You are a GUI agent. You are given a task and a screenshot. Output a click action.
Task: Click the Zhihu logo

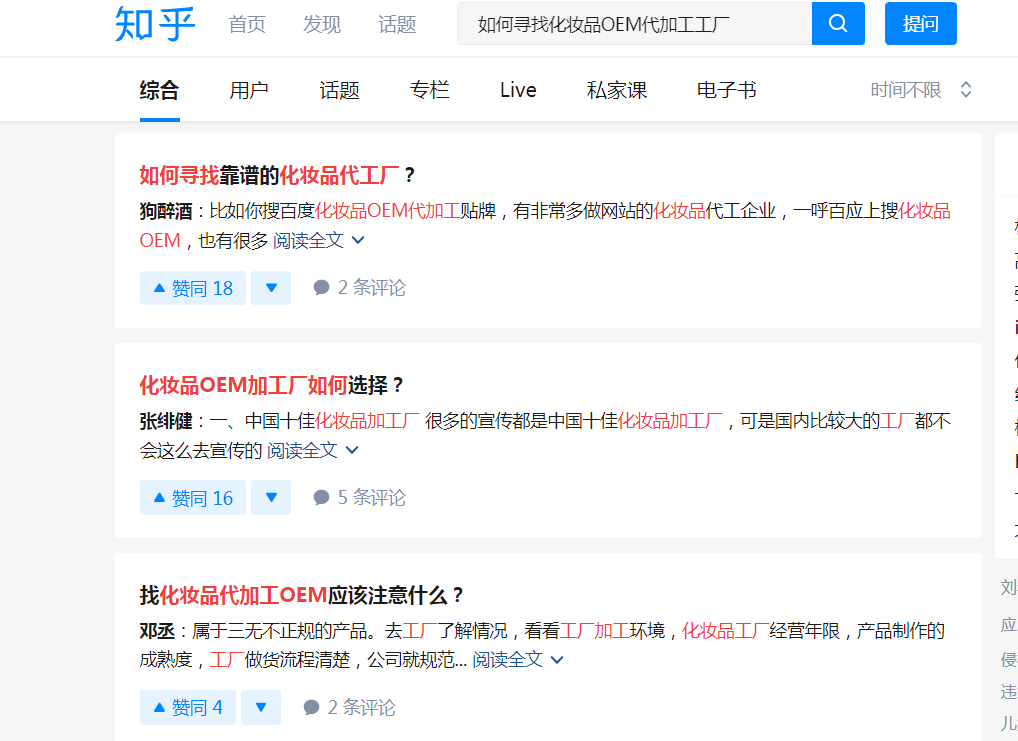pyautogui.click(x=157, y=24)
